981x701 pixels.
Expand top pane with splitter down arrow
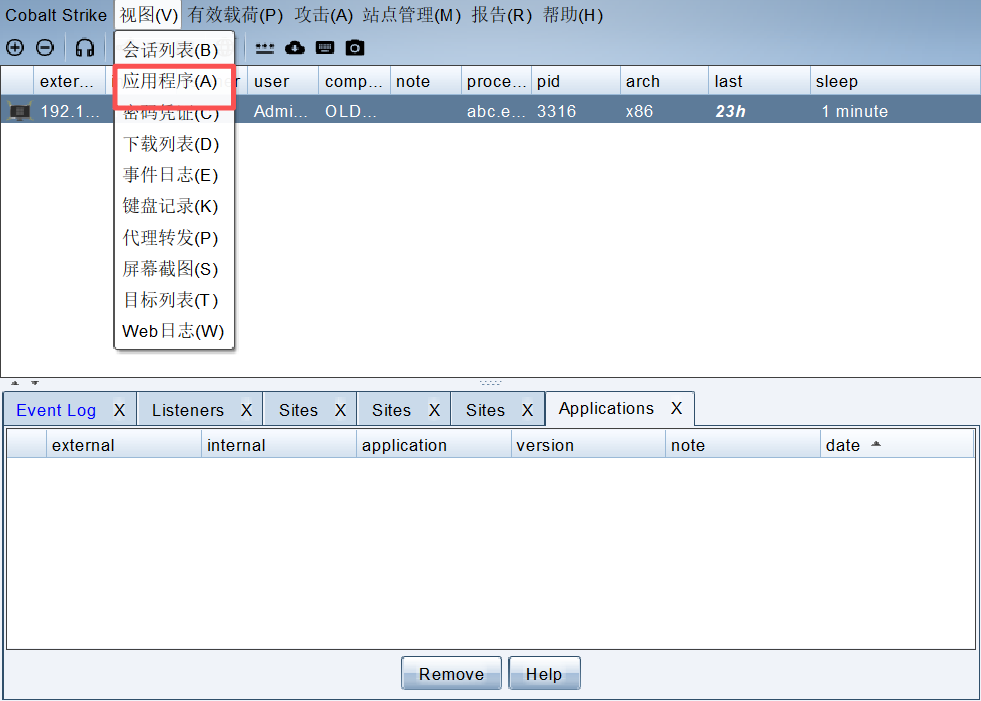tap(35, 382)
